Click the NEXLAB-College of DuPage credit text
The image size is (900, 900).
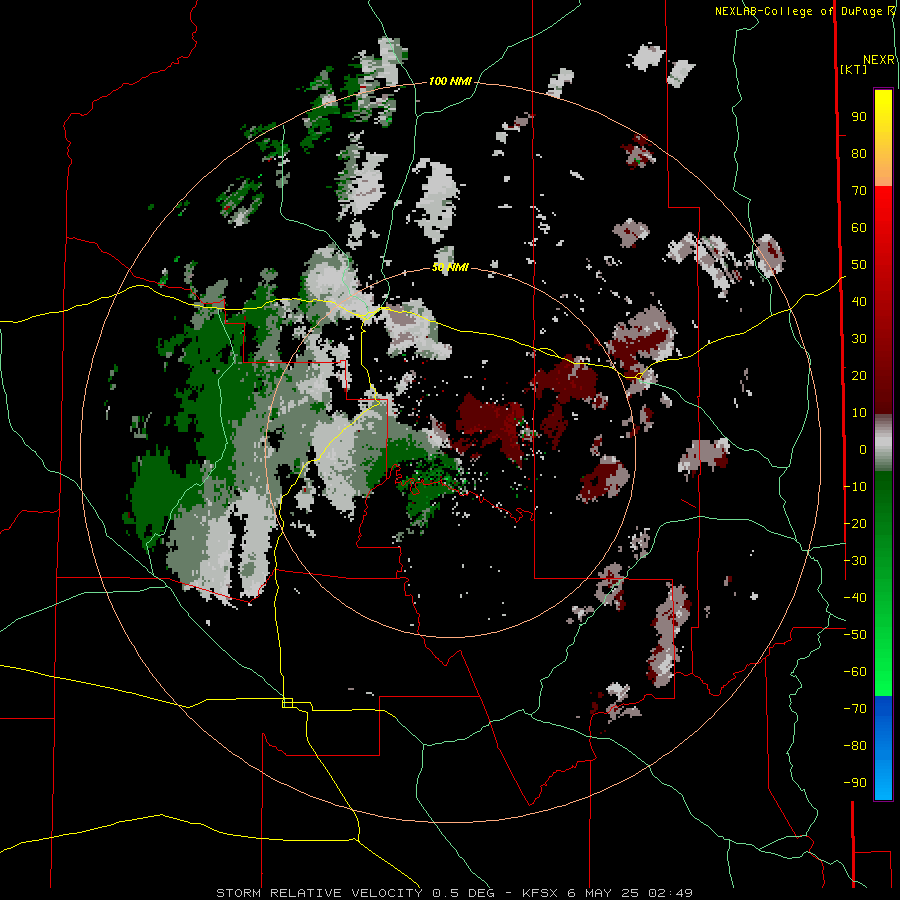[800, 11]
